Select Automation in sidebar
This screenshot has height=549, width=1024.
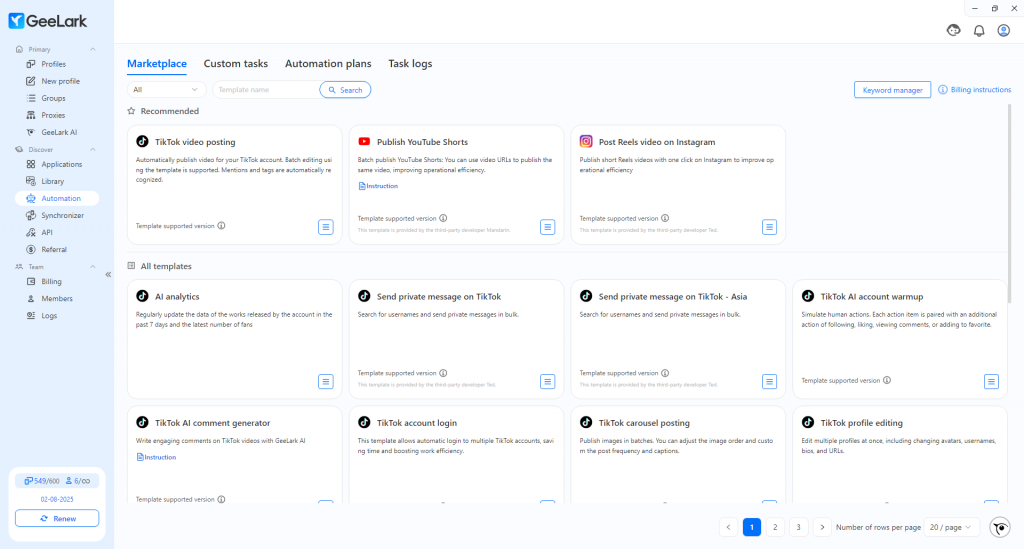57,198
